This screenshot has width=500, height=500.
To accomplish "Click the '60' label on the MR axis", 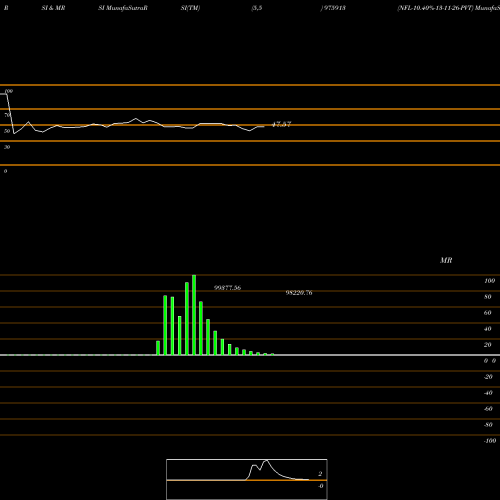I will pyautogui.click(x=488, y=313).
